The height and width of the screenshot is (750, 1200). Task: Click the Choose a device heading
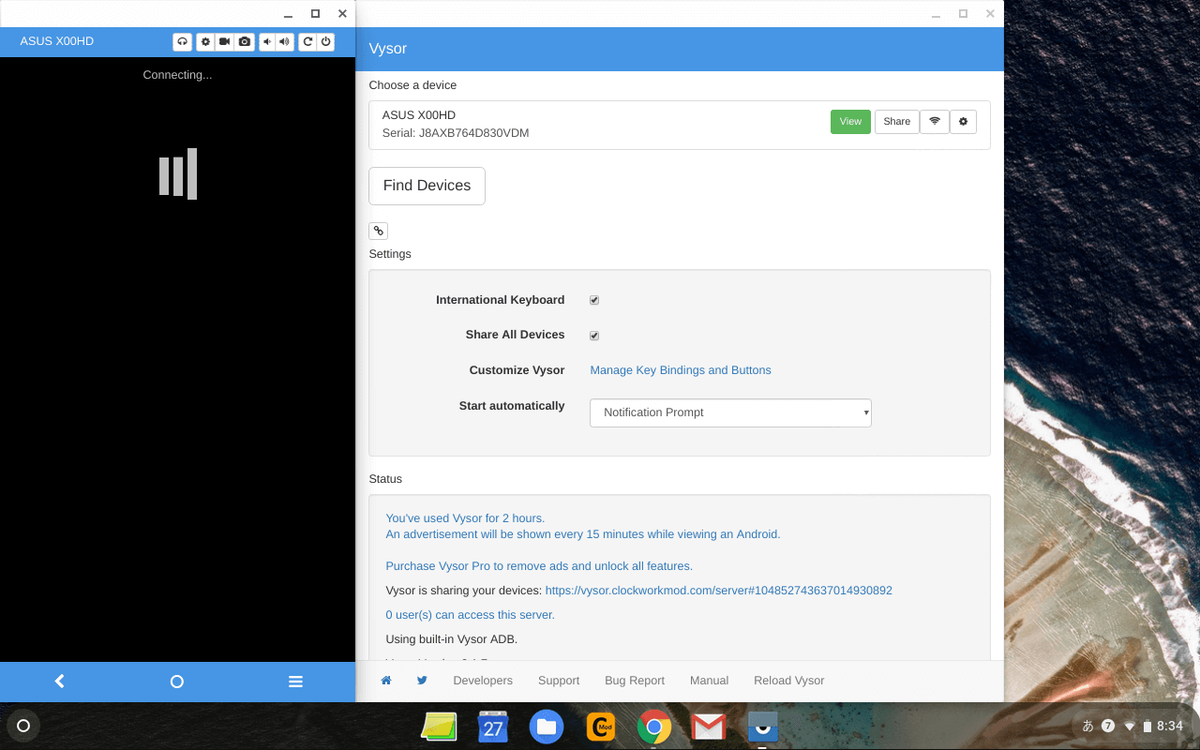[413, 85]
